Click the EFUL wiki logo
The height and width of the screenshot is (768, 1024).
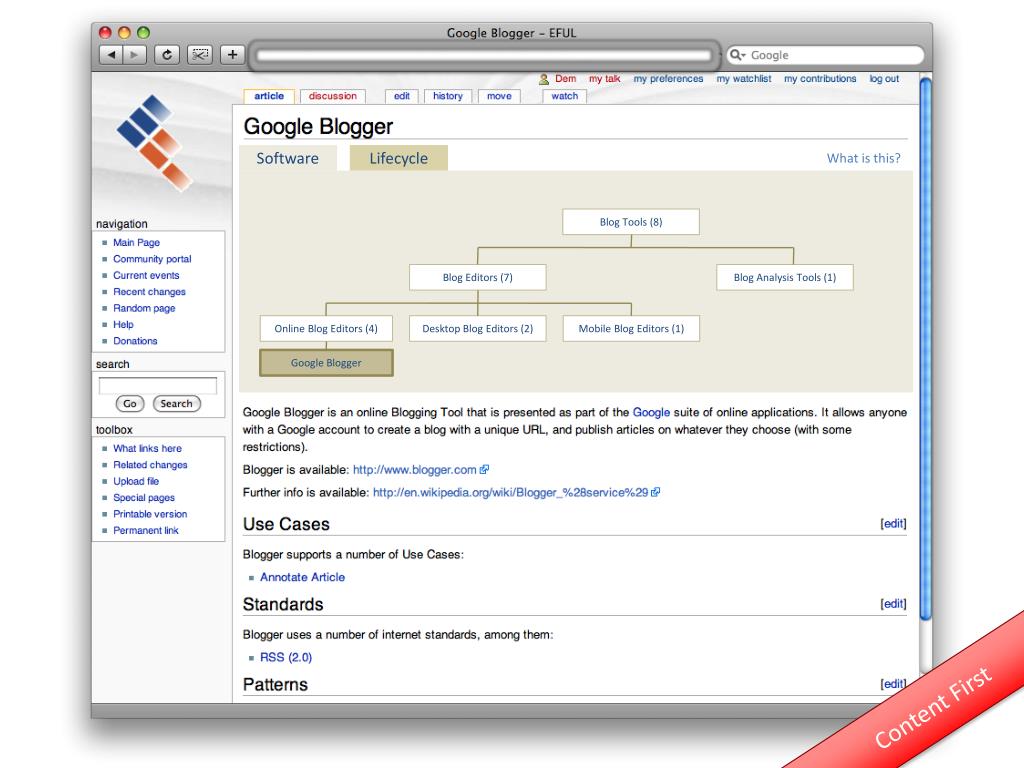coord(155,142)
